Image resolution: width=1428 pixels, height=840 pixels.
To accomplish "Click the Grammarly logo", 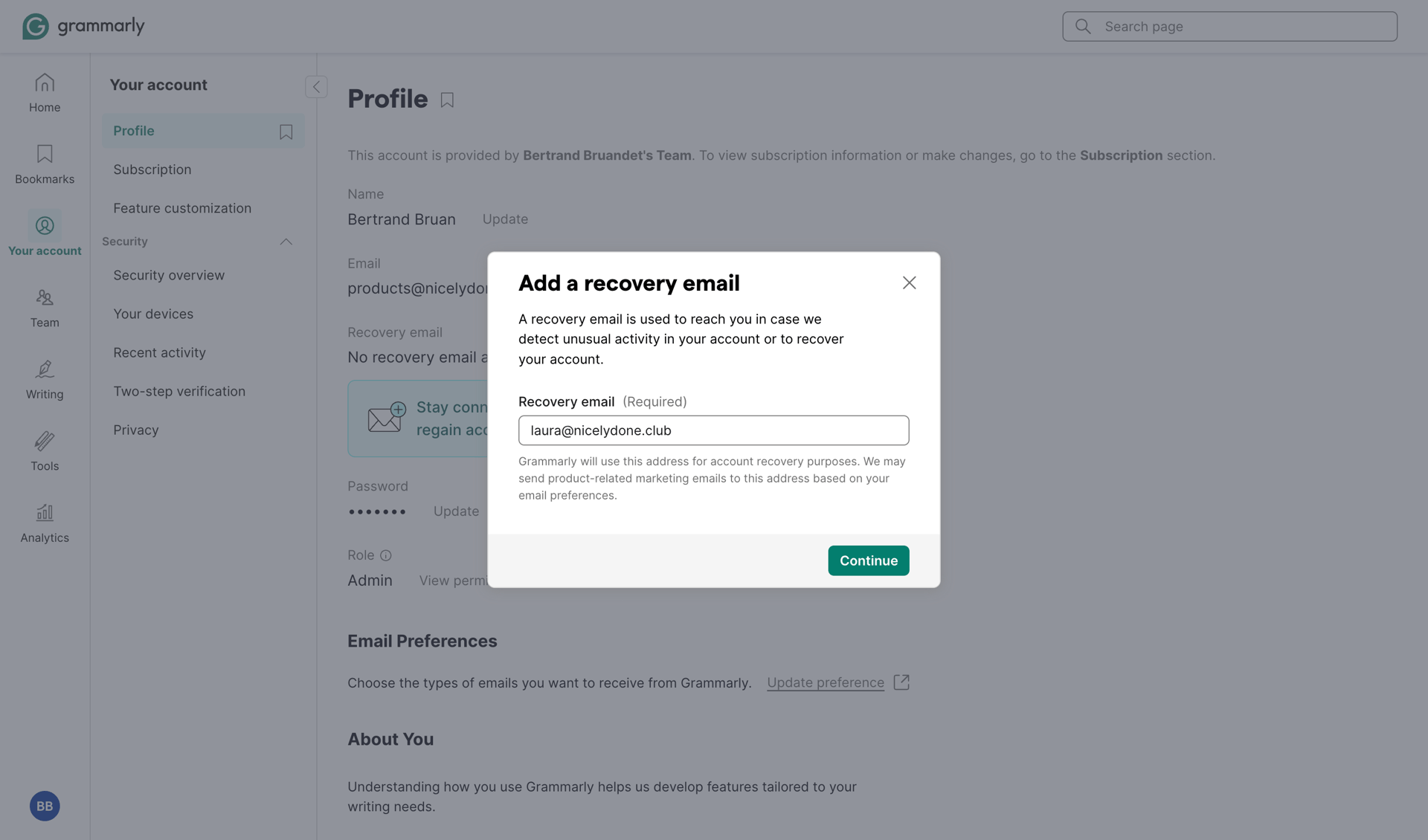I will tap(83, 25).
